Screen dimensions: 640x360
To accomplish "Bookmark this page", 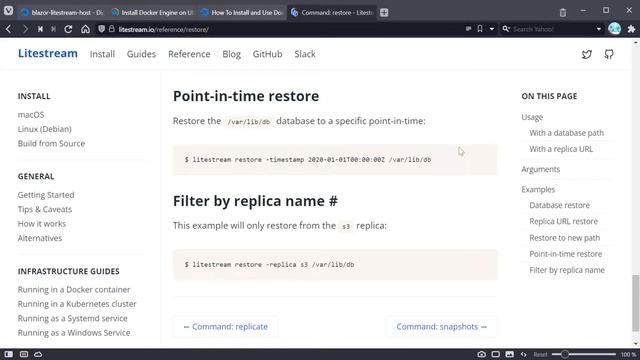I will point(480,29).
